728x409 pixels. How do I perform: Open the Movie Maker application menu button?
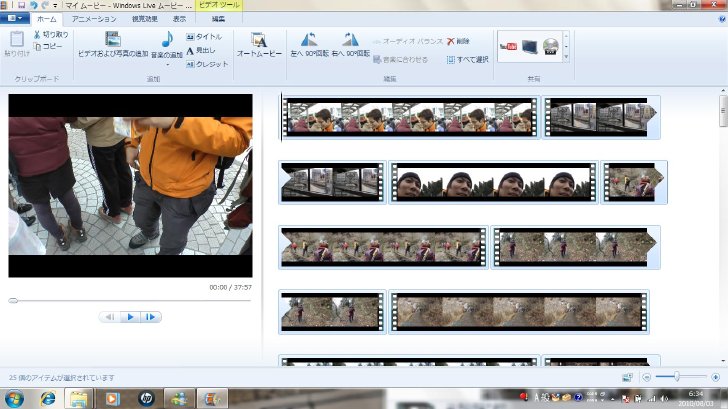click(x=15, y=18)
